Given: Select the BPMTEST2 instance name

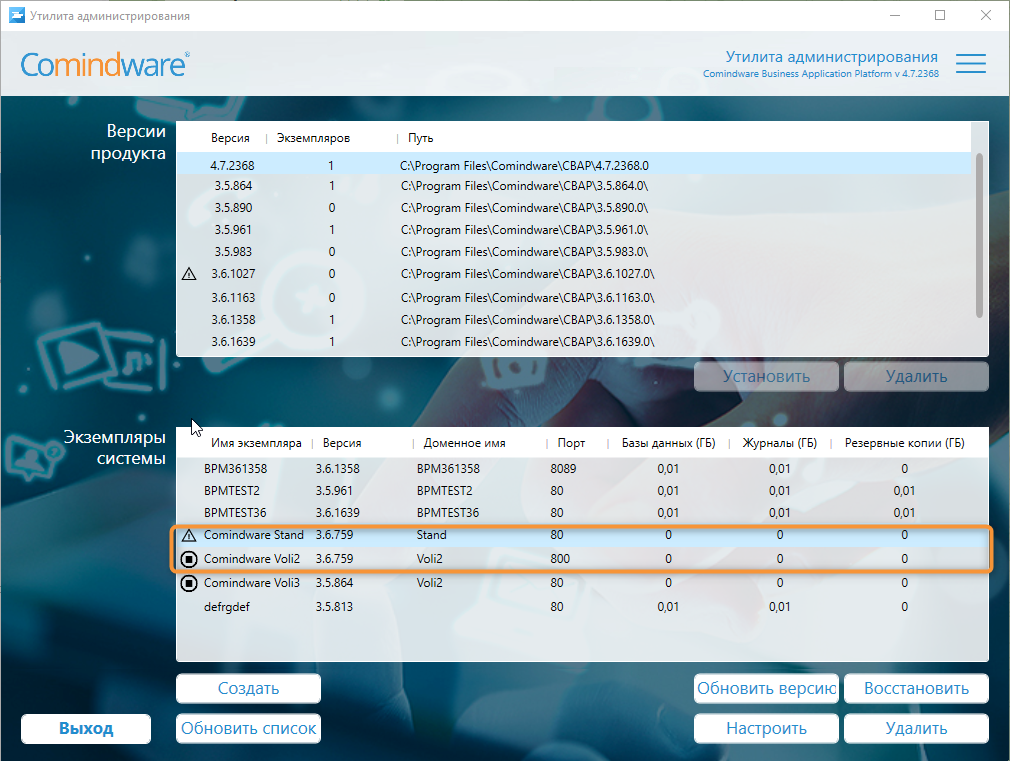Looking at the screenshot, I should tap(232, 490).
